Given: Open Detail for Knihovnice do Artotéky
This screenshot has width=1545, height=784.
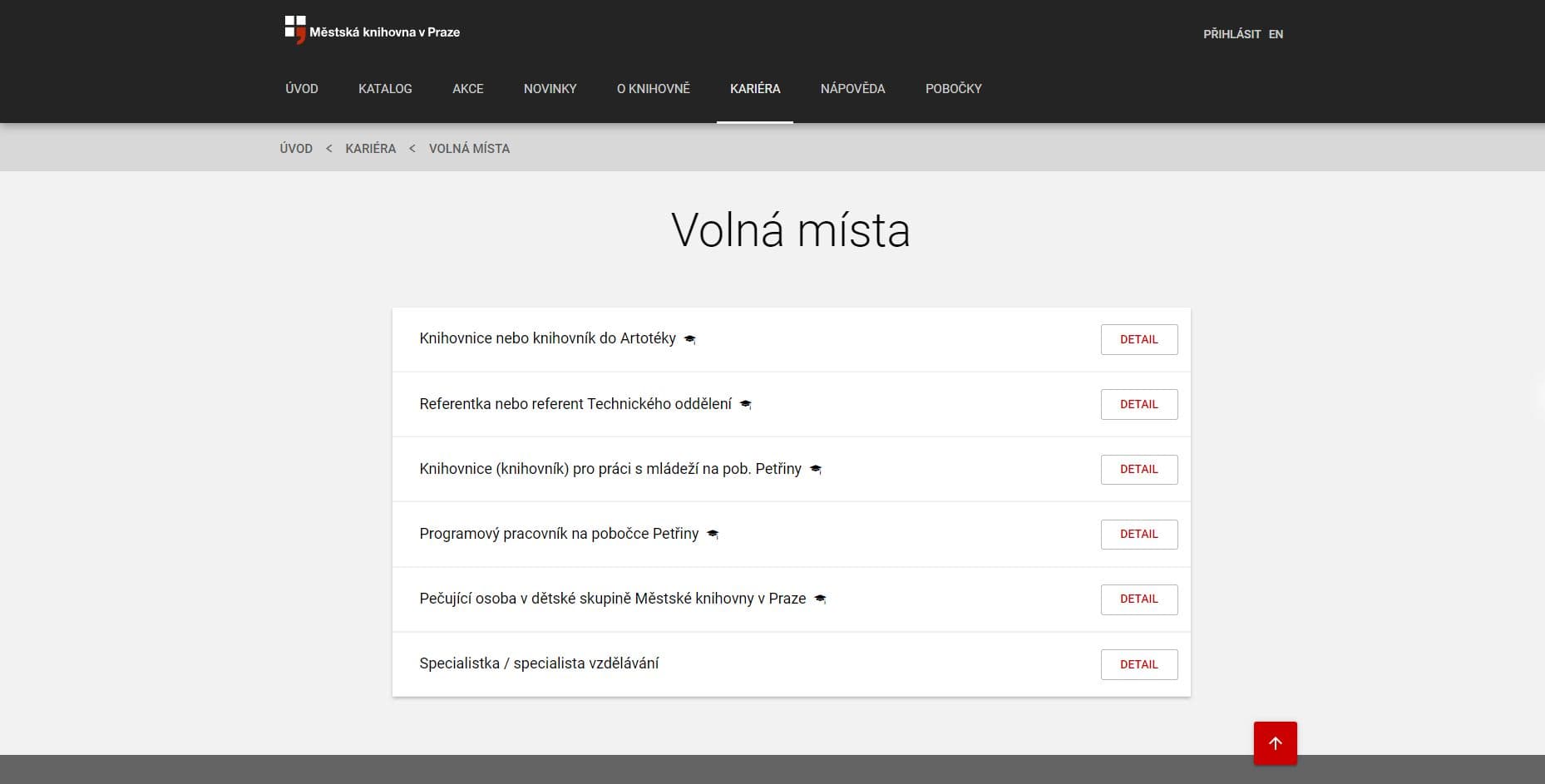Looking at the screenshot, I should point(1138,339).
